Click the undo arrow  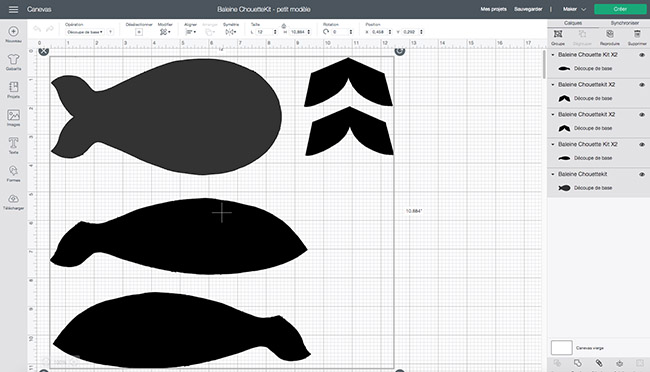pos(37,29)
